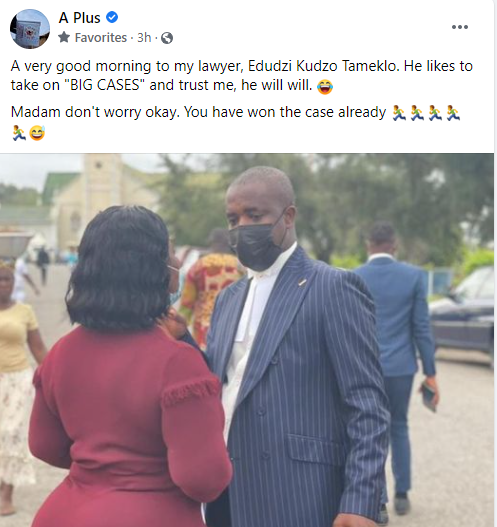The height and width of the screenshot is (527, 497).
Task: Click the globe public audience icon
Action: 167,38
